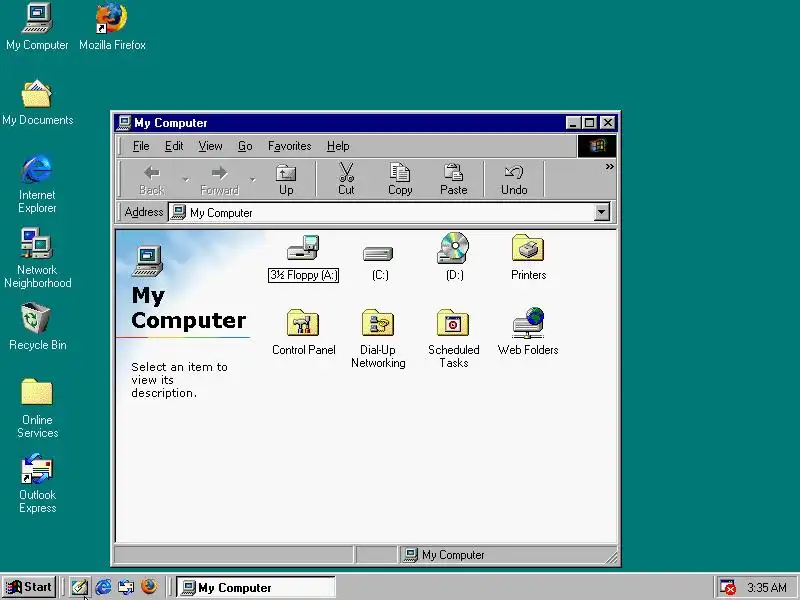Click into the Address bar field

tap(381, 212)
